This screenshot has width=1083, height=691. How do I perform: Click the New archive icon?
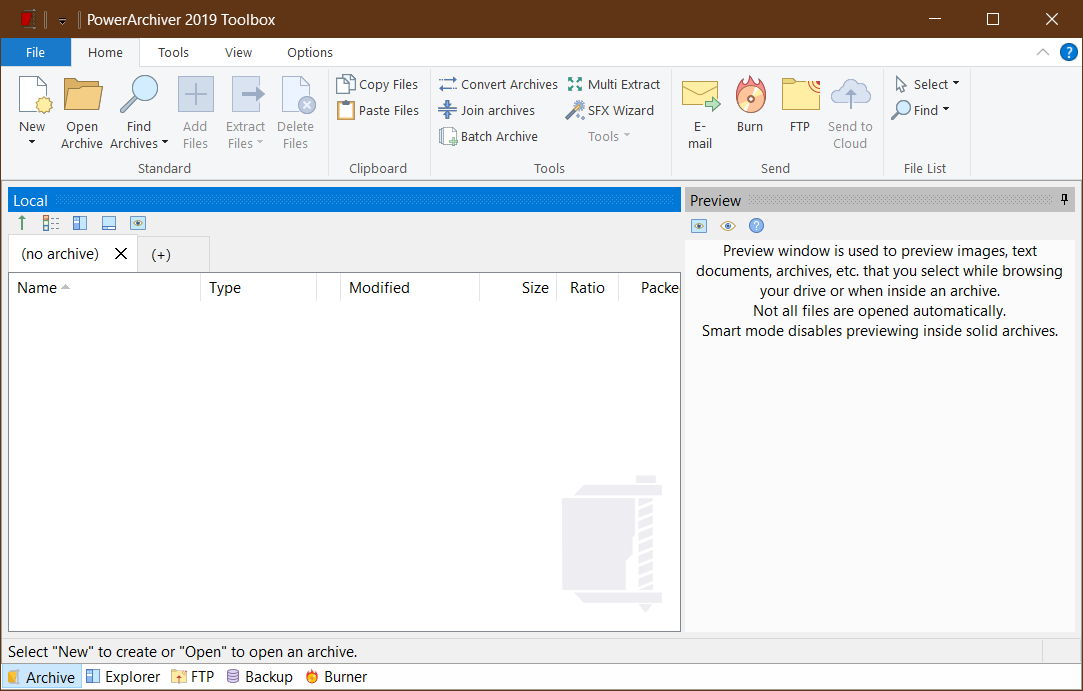coord(34,95)
